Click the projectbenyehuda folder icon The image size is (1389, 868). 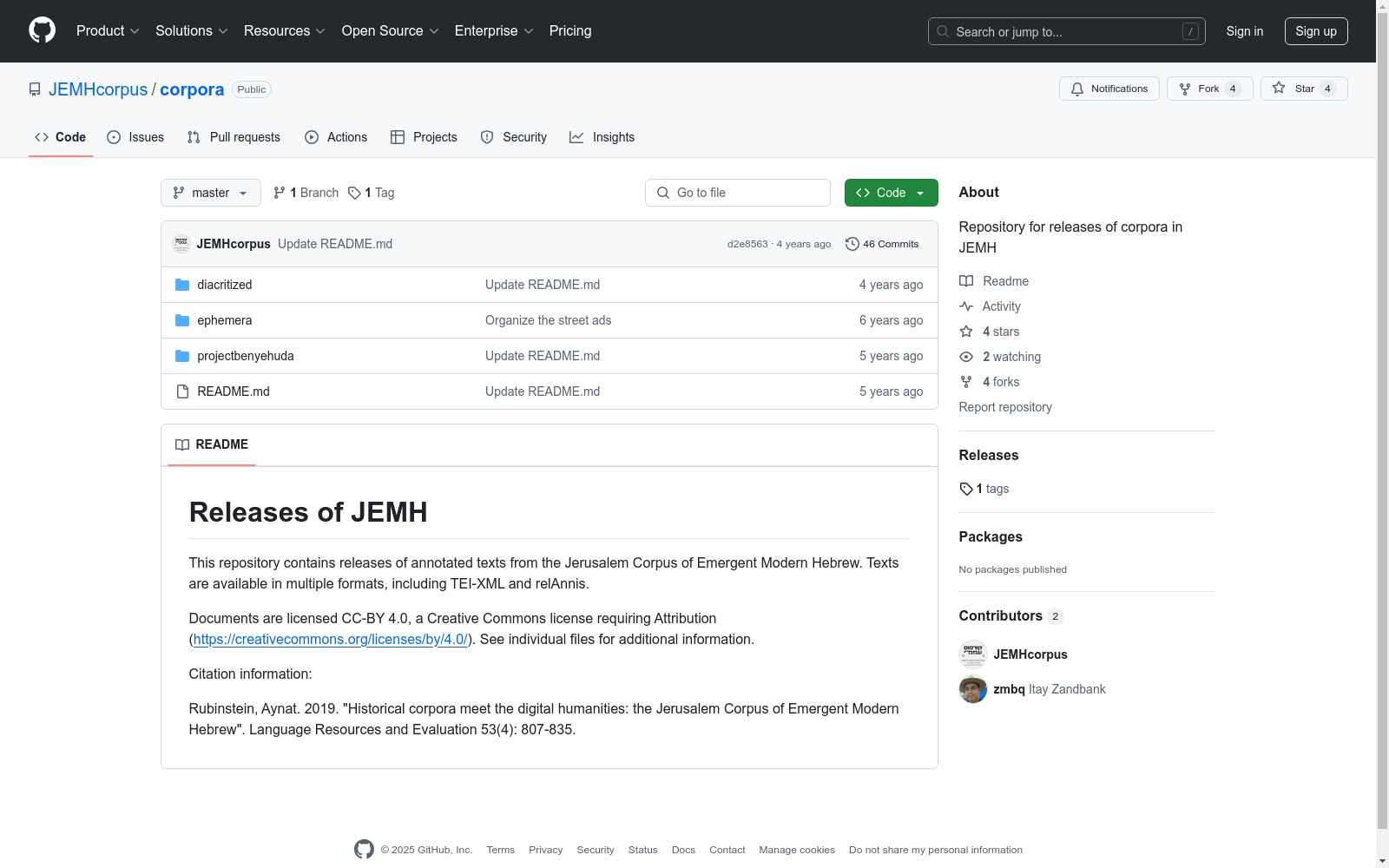pos(182,356)
